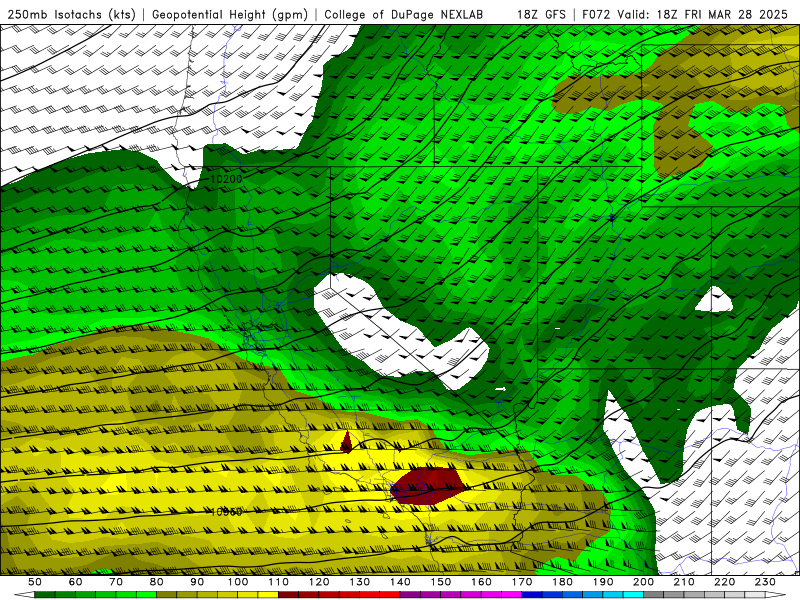800x600 pixels.
Task: Click the 10200 height contour label
Action: [226, 179]
